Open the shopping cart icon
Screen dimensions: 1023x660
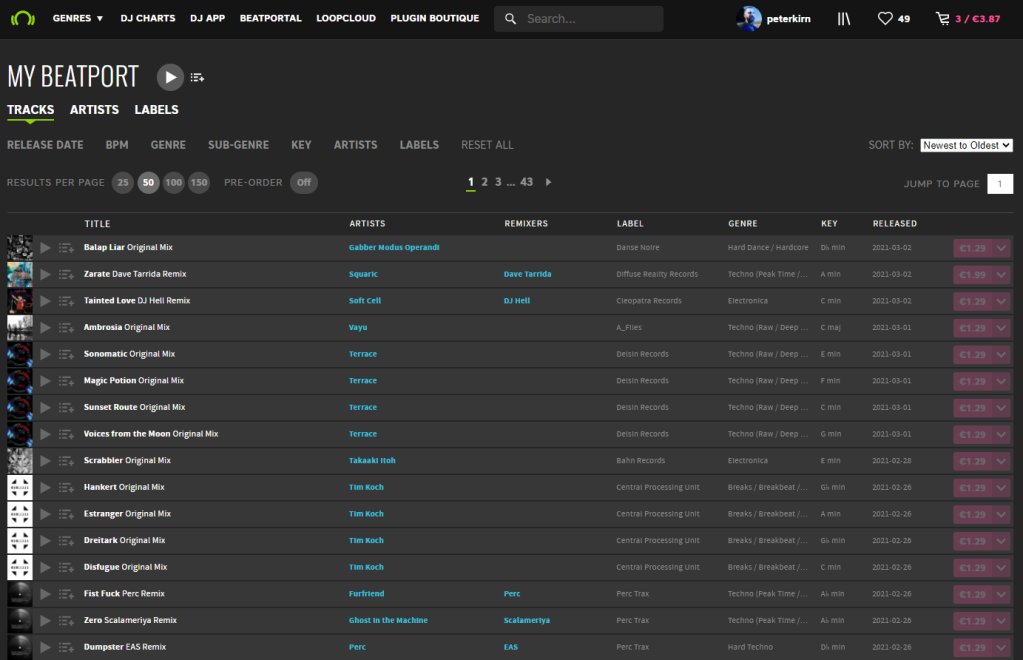tap(942, 18)
